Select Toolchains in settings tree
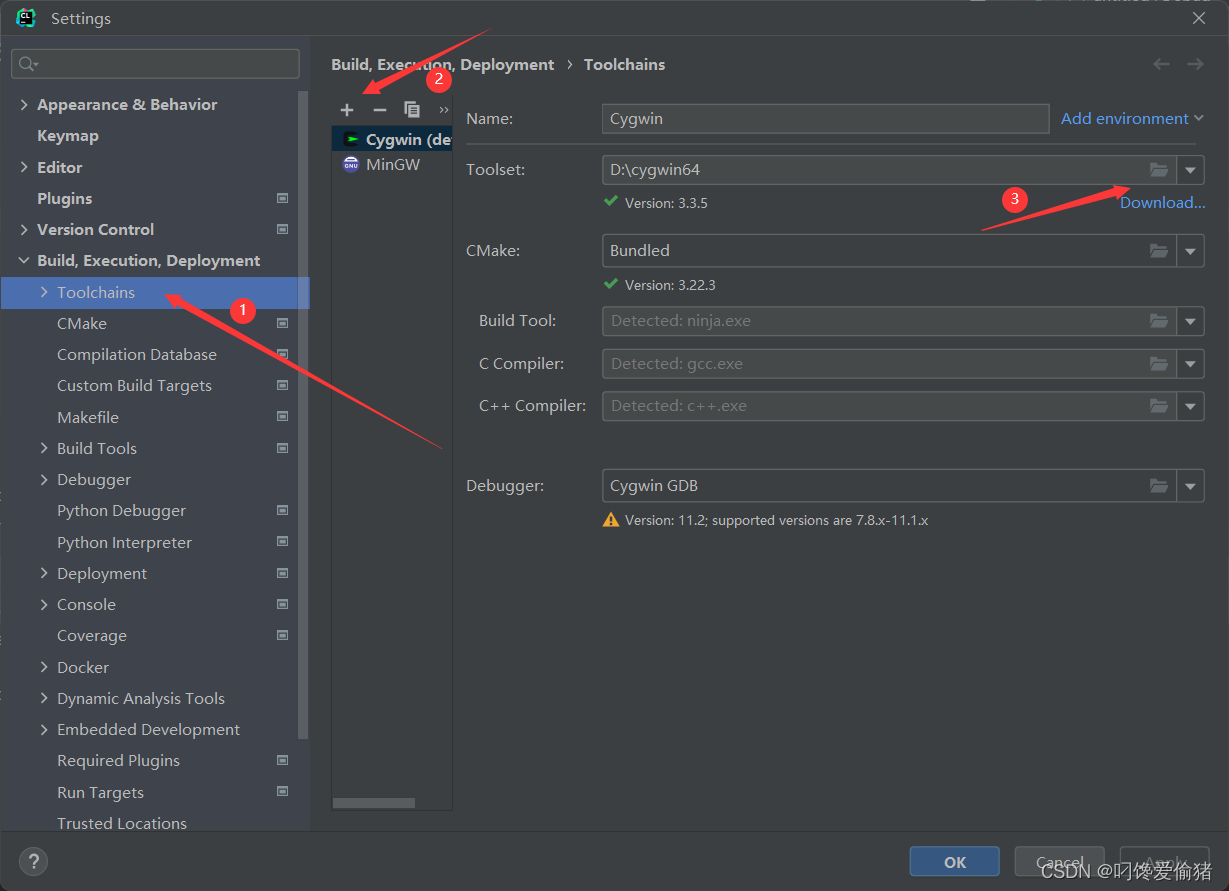Image resolution: width=1229 pixels, height=891 pixels. [x=155, y=292]
